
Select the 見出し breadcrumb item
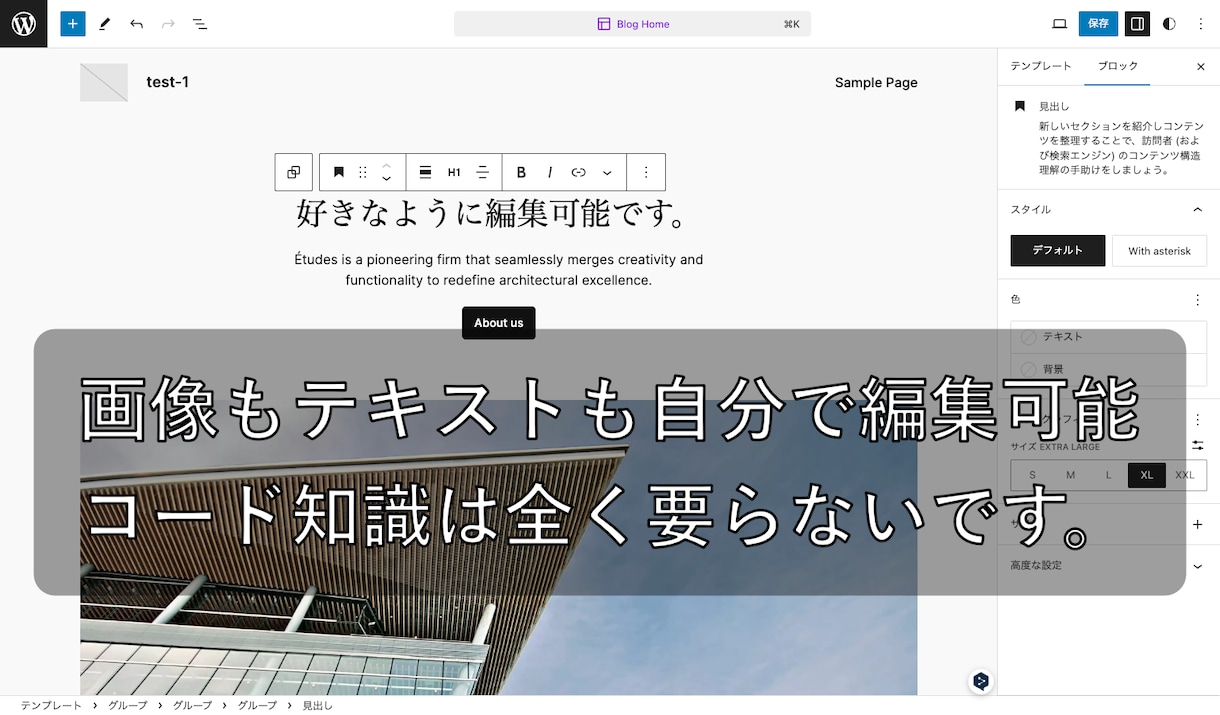(317, 705)
